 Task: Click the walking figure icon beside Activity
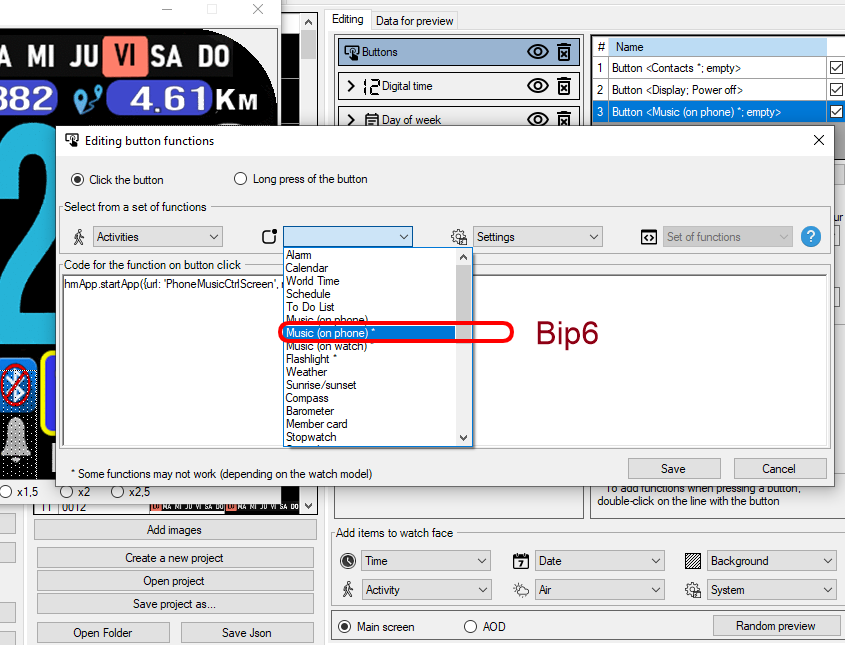click(x=348, y=589)
